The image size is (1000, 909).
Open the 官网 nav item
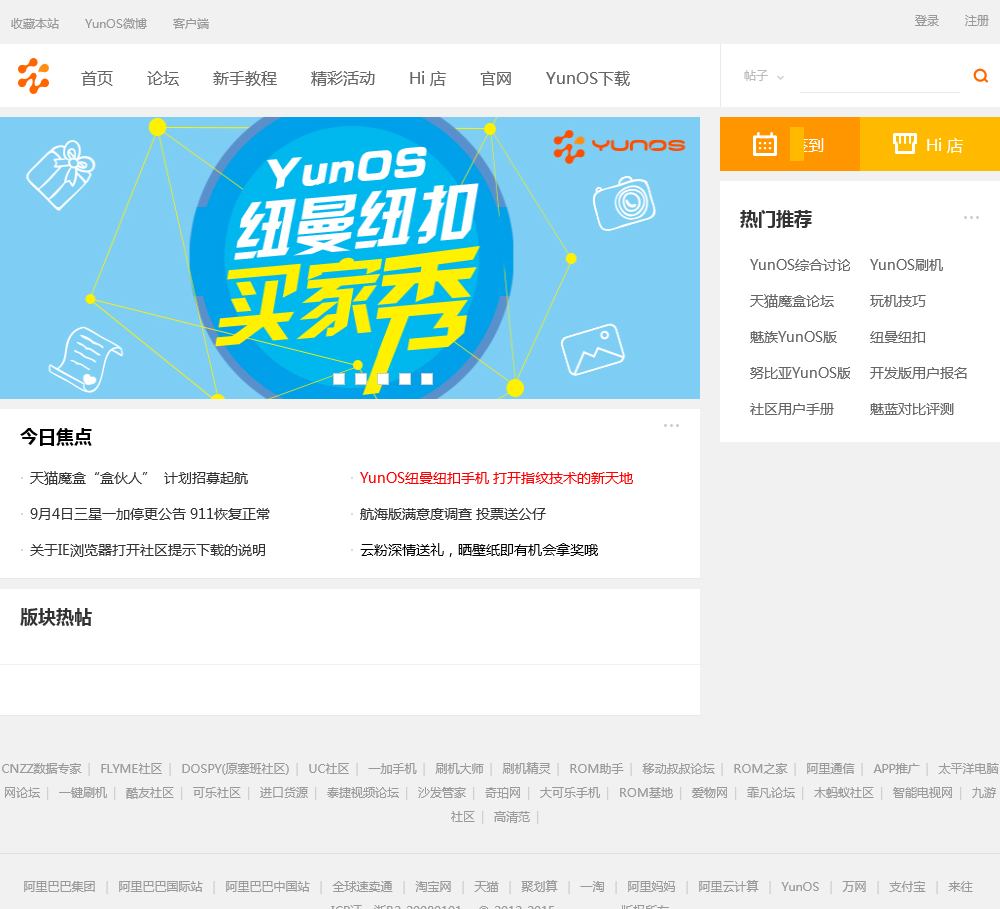[x=496, y=78]
